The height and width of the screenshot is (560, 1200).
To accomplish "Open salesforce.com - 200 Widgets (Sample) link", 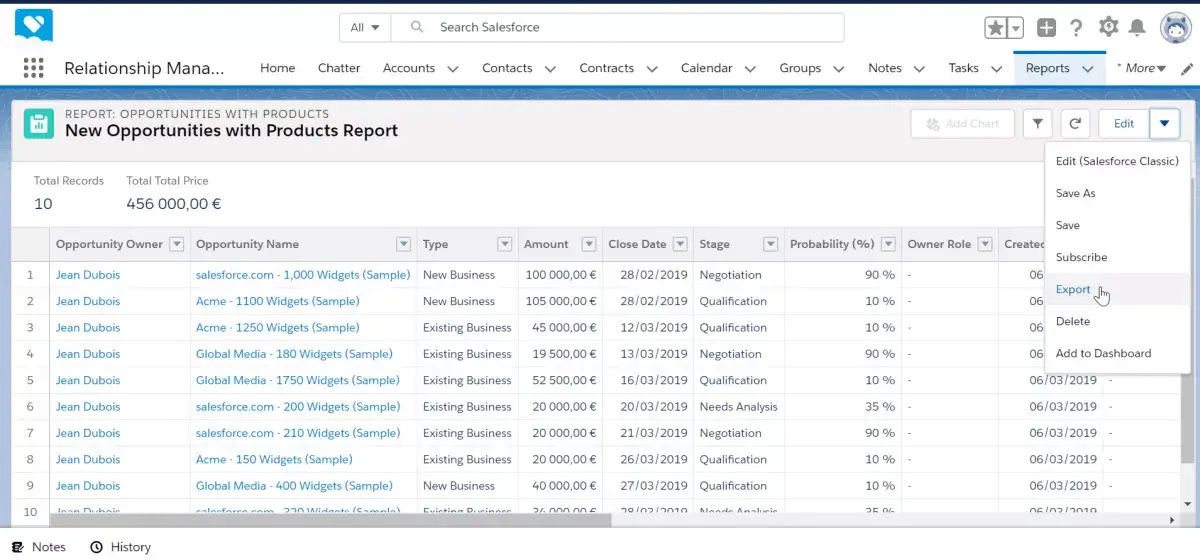I will (x=298, y=407).
